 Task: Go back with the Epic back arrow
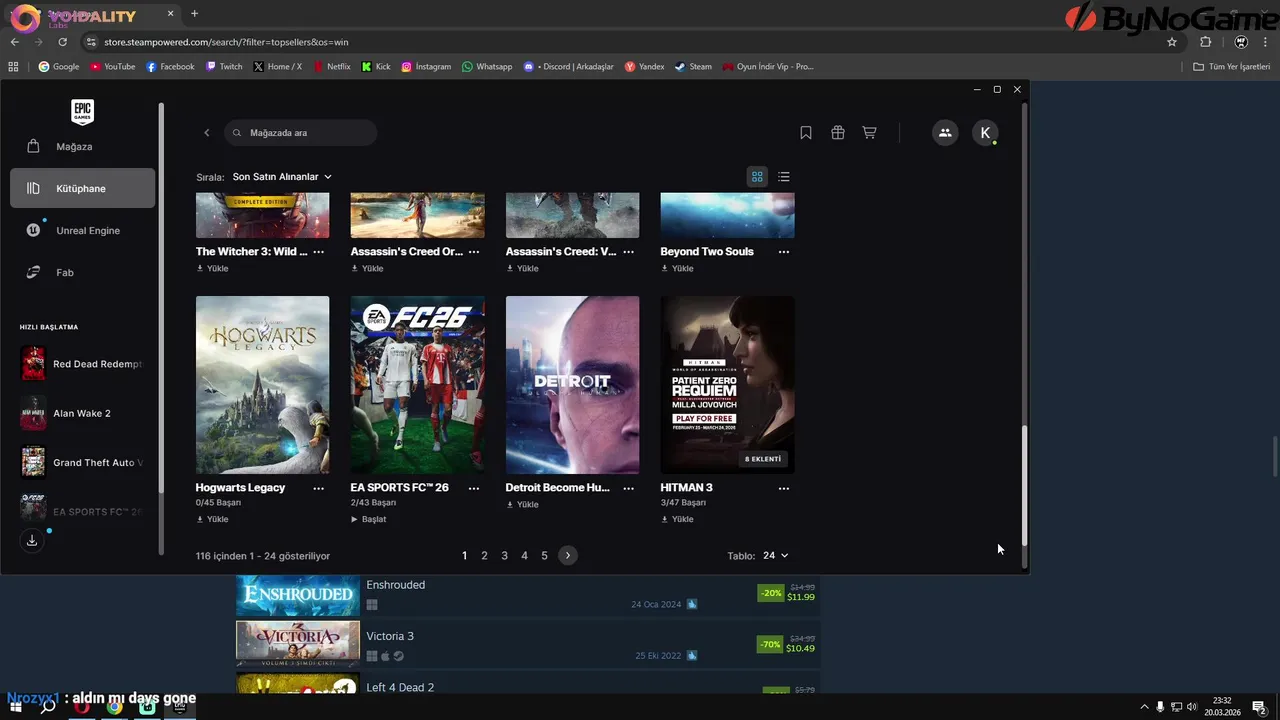(207, 133)
